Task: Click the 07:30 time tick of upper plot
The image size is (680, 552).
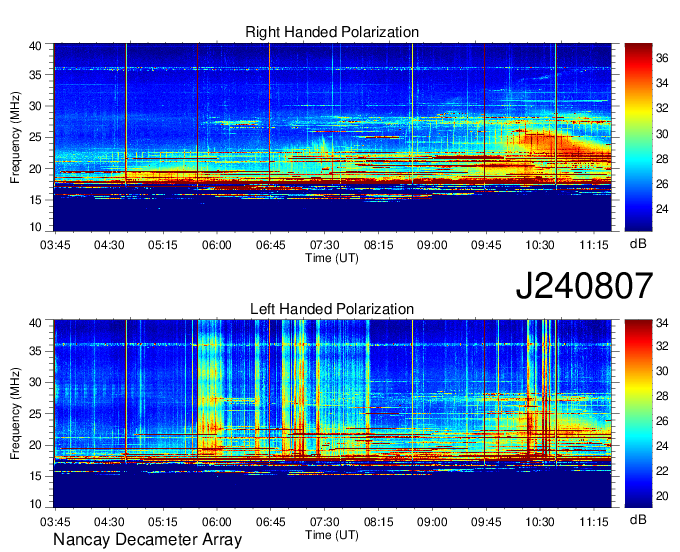Action: click(324, 245)
